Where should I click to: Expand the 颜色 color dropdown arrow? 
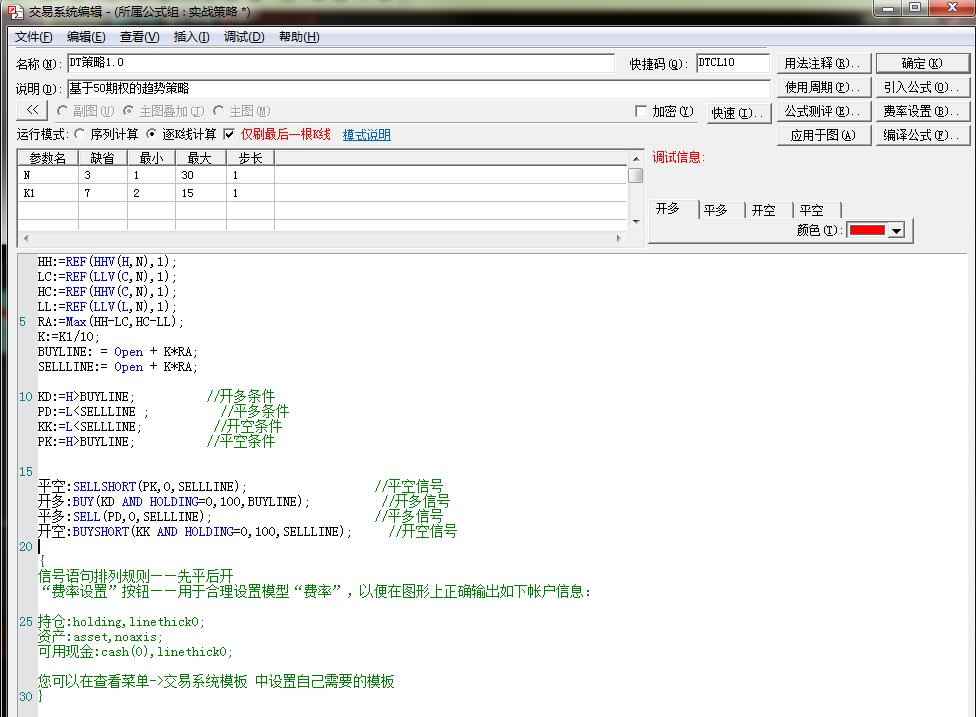pyautogui.click(x=895, y=231)
